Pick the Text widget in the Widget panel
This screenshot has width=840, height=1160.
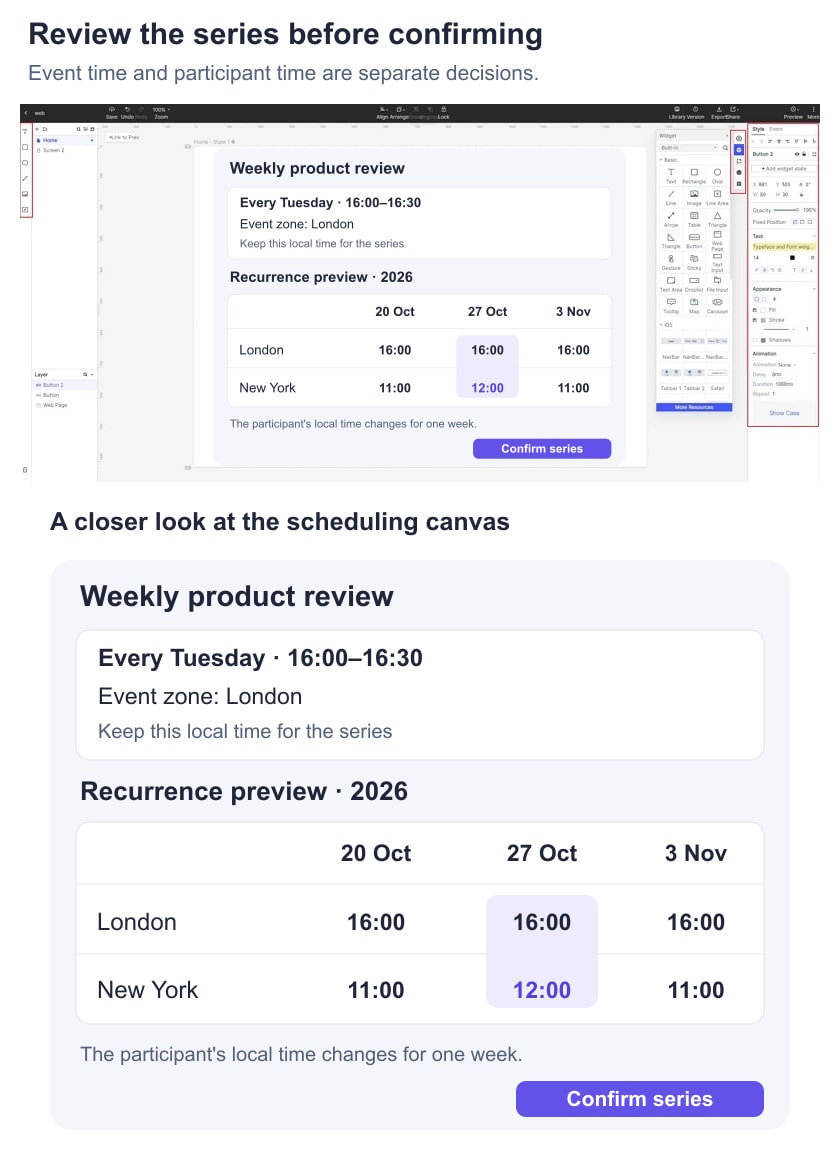(671, 175)
